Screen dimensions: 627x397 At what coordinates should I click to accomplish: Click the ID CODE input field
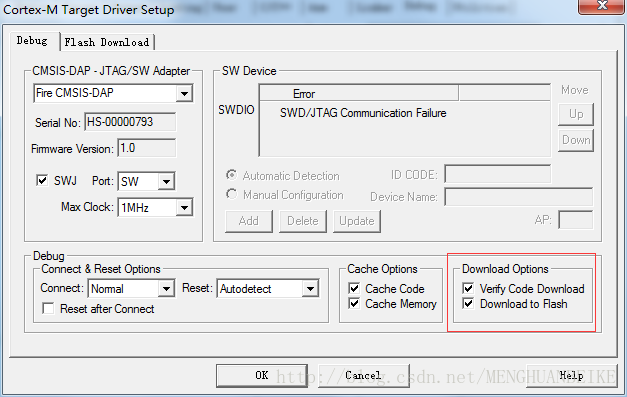498,174
